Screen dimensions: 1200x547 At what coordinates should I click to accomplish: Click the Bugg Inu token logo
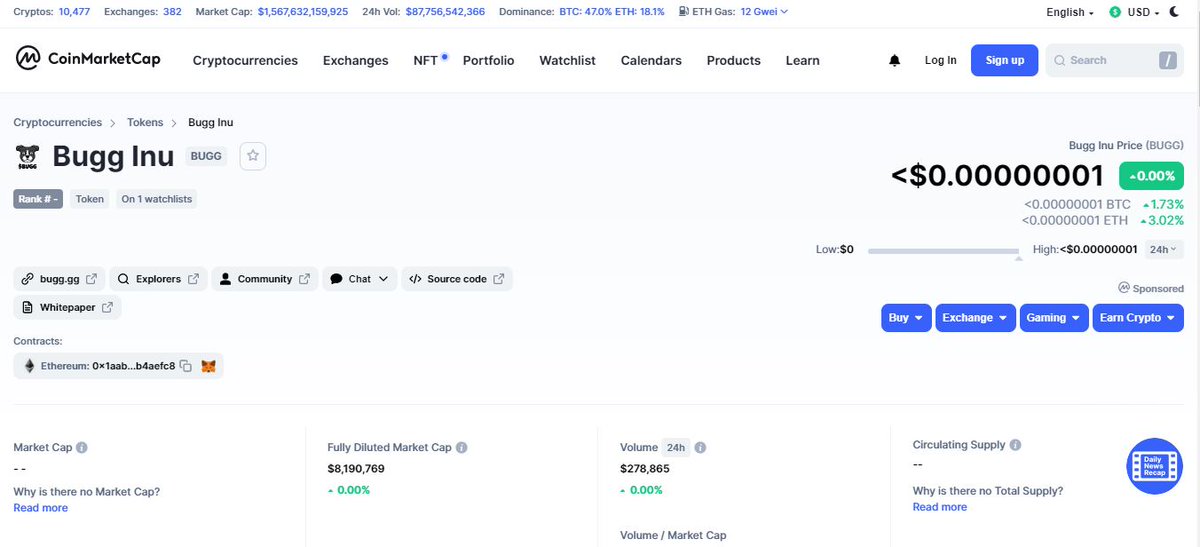point(27,156)
